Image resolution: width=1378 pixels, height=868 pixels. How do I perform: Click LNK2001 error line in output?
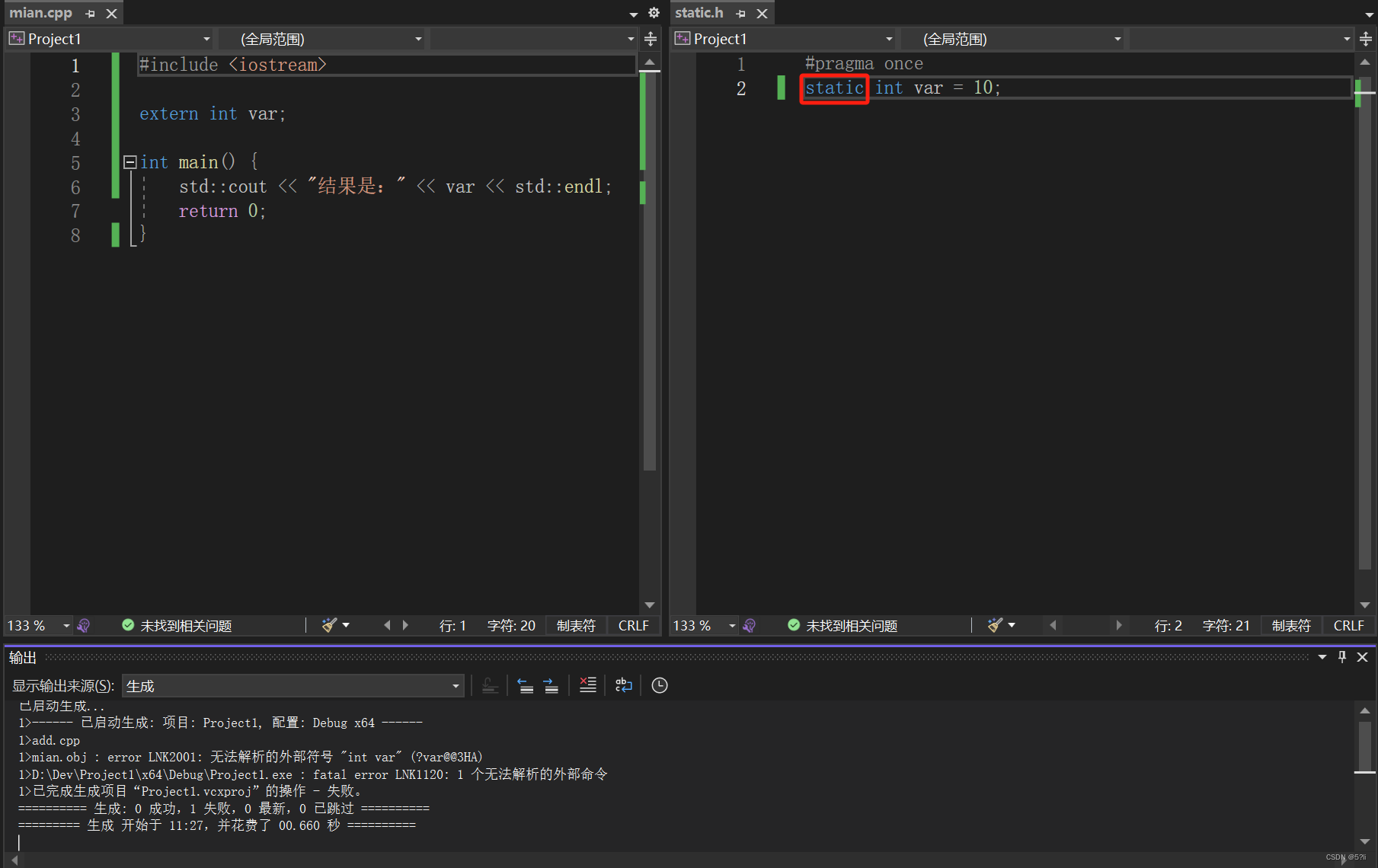pyautogui.click(x=251, y=758)
